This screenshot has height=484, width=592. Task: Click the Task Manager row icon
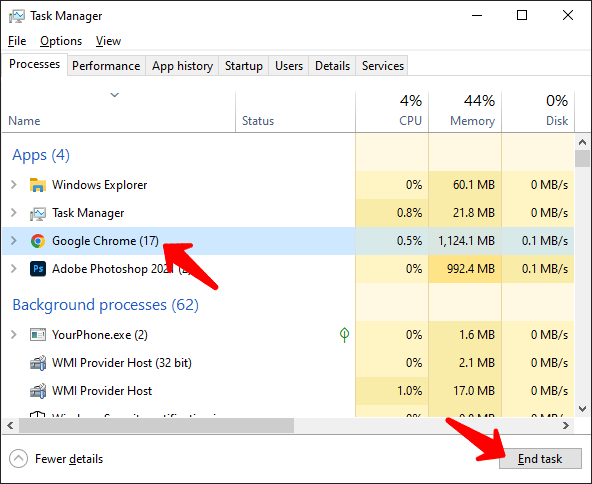click(x=38, y=213)
